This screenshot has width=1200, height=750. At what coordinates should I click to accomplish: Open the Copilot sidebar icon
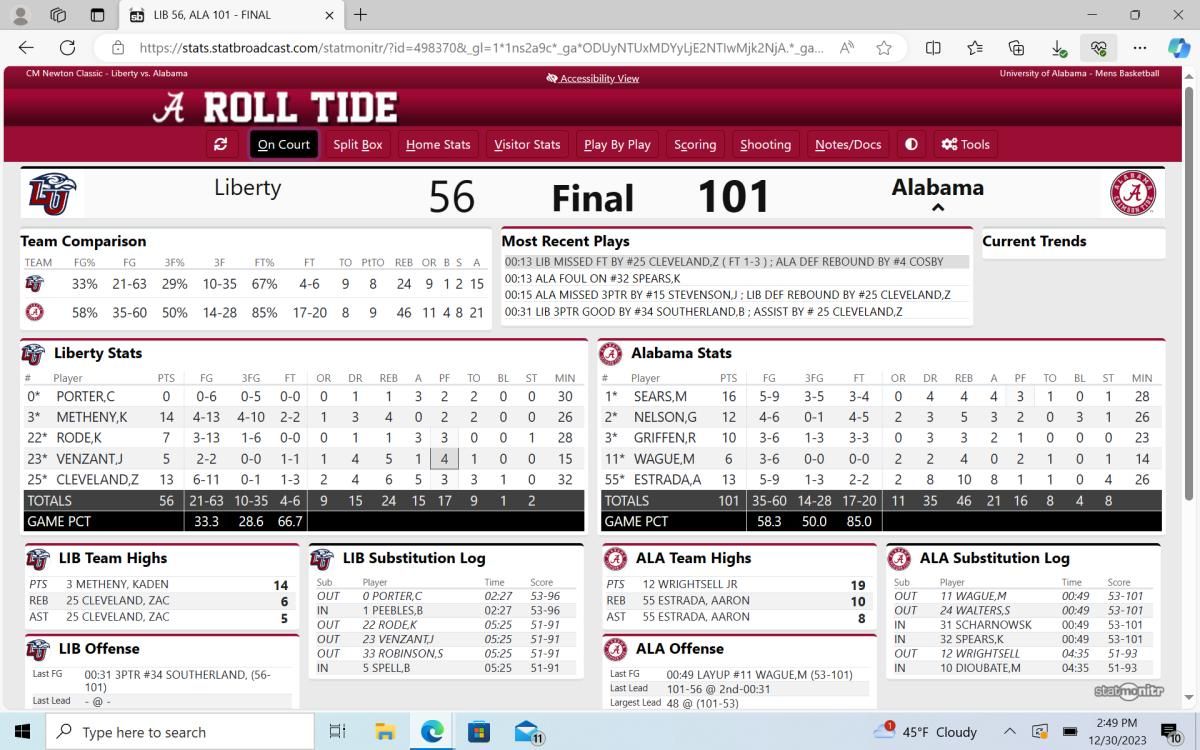click(x=1180, y=47)
